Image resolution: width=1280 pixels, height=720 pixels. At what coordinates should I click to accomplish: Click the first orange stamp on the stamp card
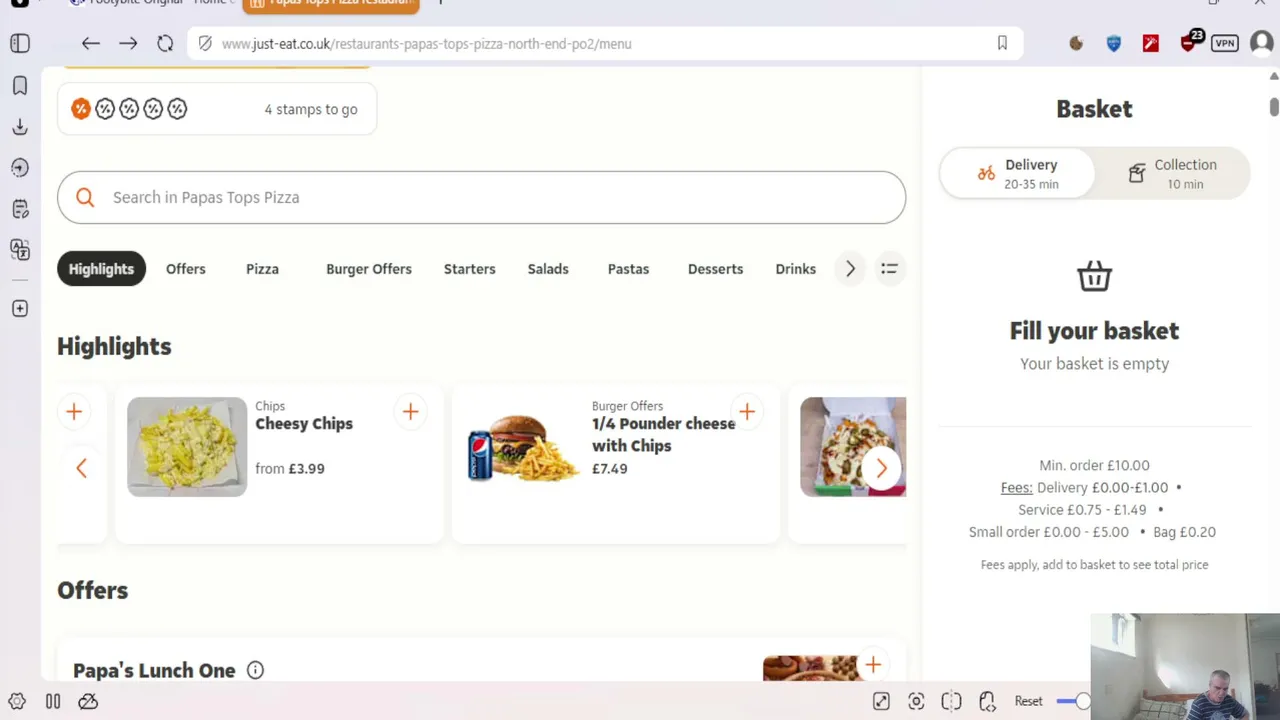click(81, 109)
